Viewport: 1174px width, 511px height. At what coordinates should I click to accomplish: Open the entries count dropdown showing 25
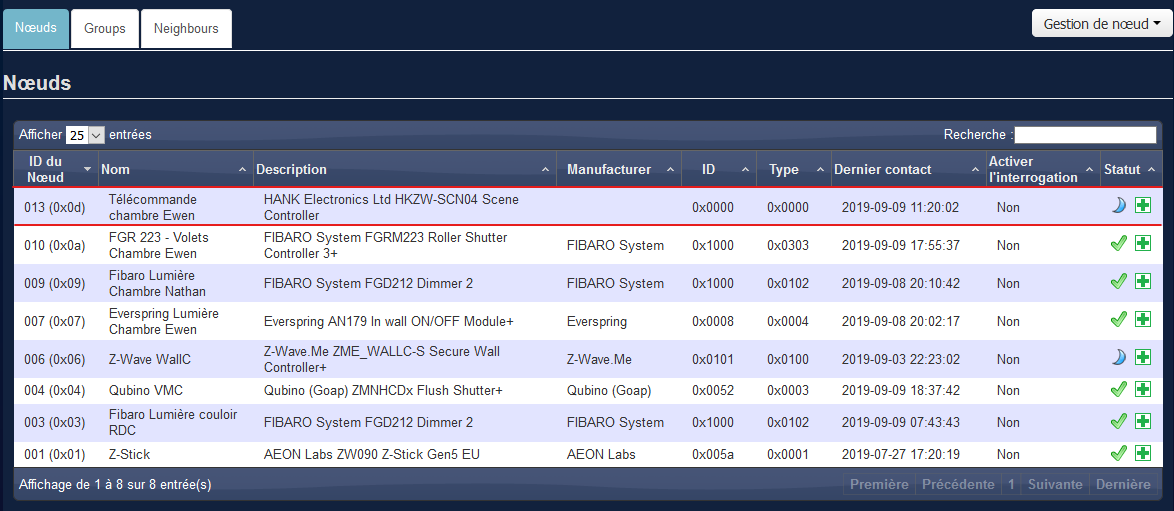(x=85, y=135)
